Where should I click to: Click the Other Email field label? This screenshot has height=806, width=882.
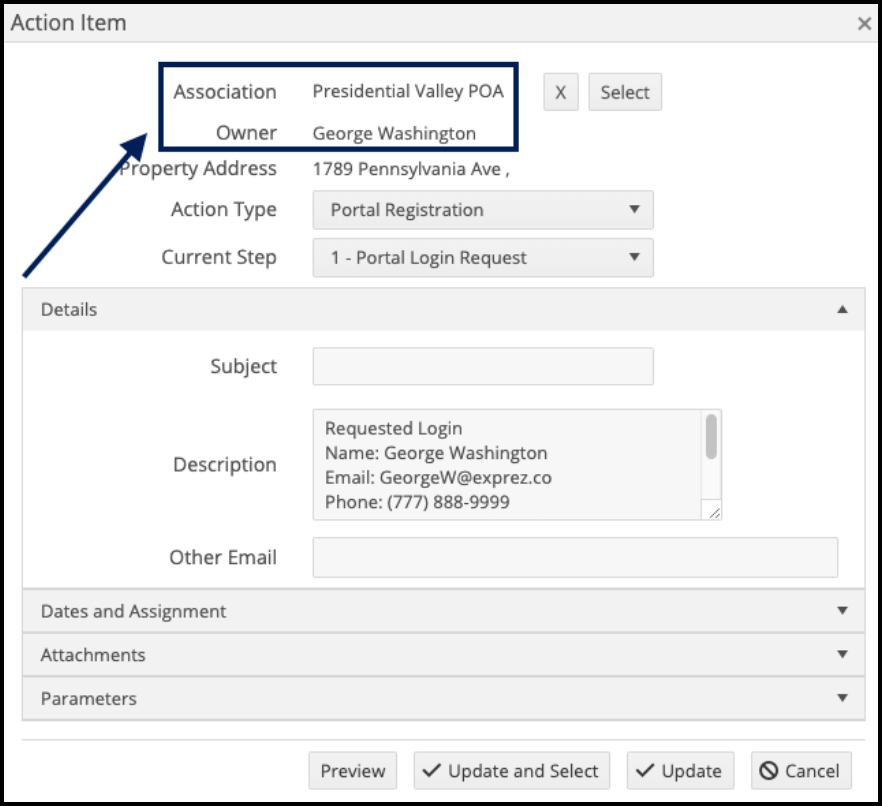click(223, 557)
